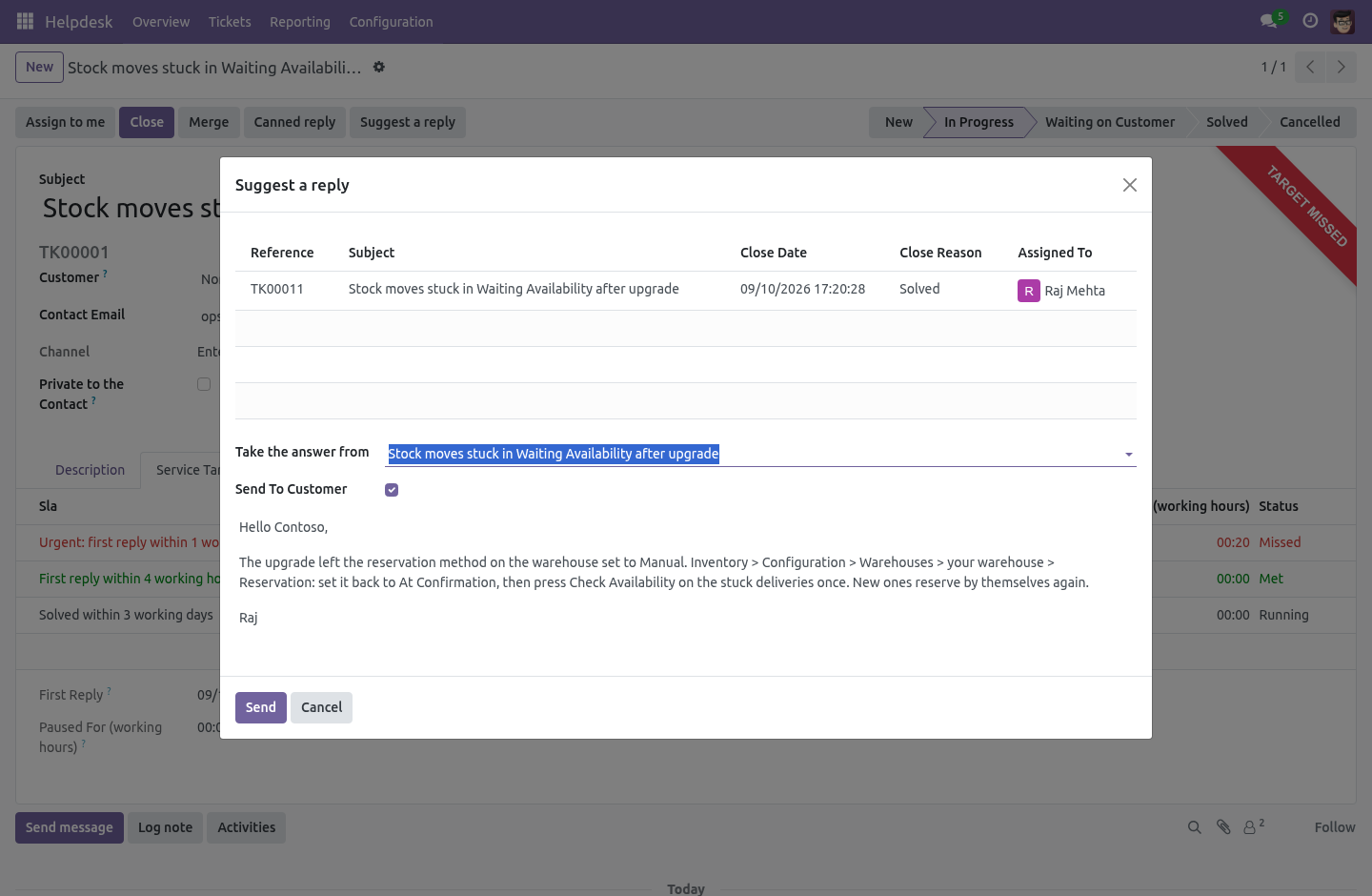Toggle the Private to the Contact checkbox
This screenshot has width=1372, height=896.
tap(204, 384)
